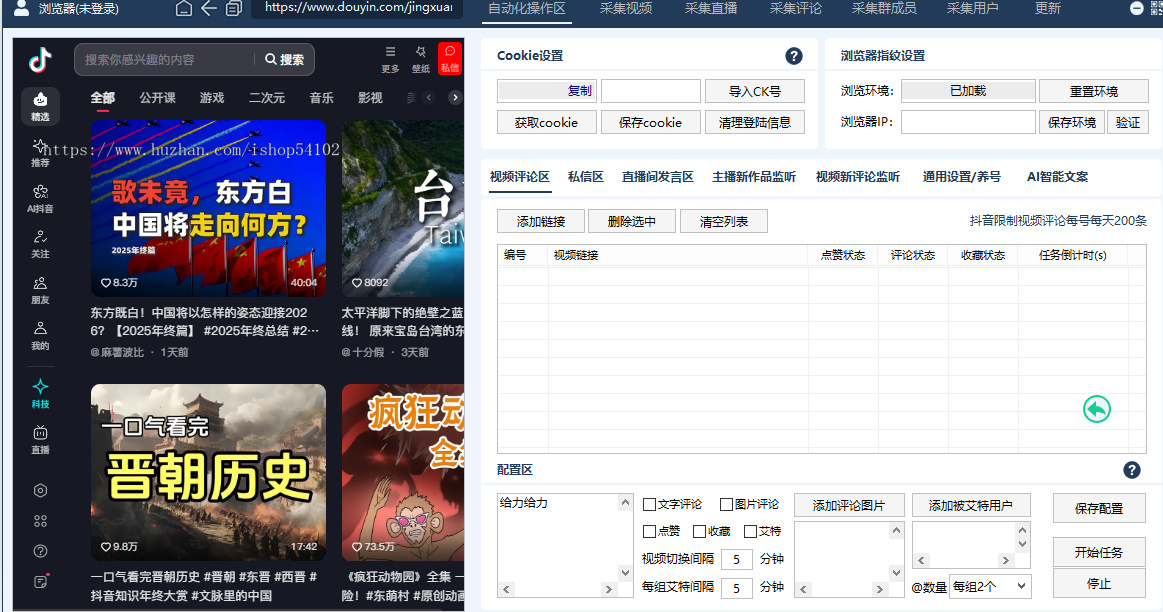Viewport: 1163px width, 612px height.
Task: Click the 保存cookie button
Action: click(x=650, y=122)
